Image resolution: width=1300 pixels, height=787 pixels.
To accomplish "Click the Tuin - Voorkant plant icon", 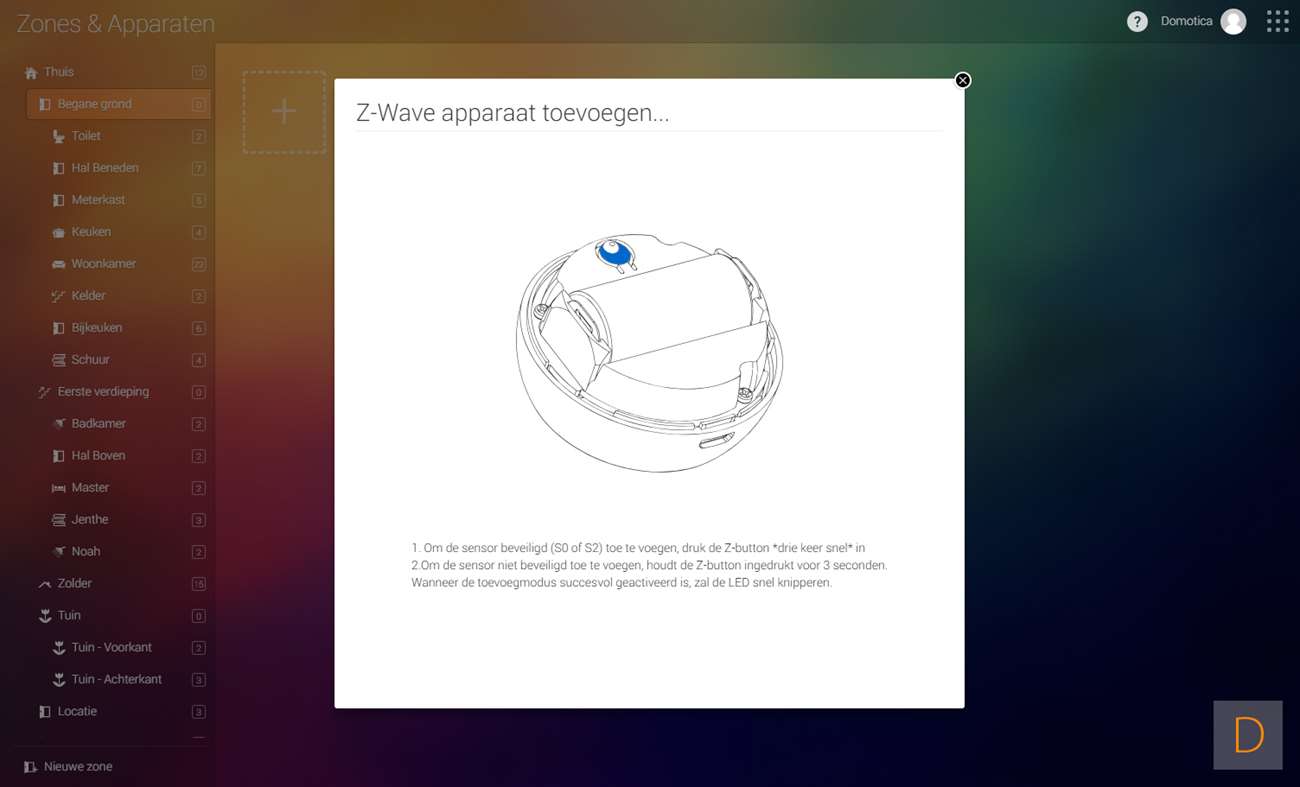I will click(x=58, y=648).
